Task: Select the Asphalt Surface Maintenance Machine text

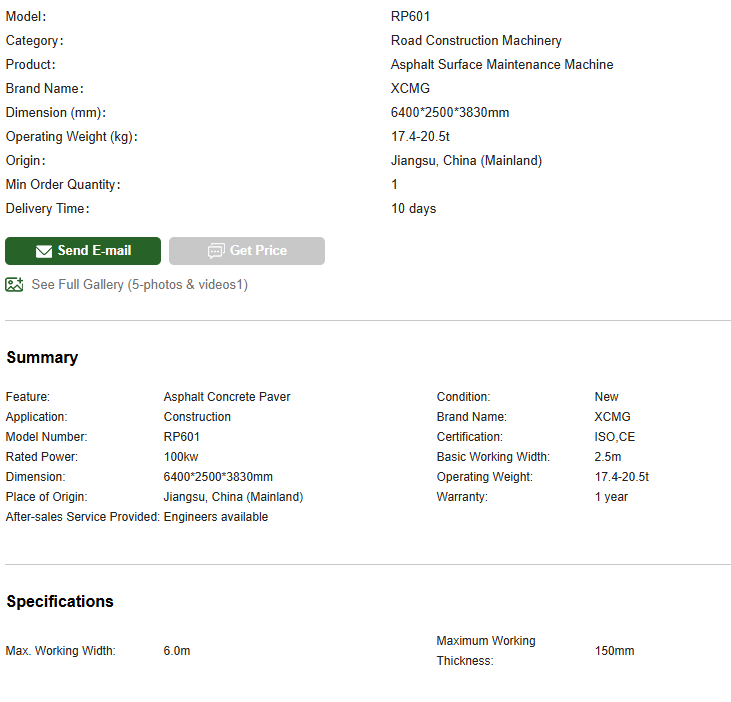Action: point(502,65)
